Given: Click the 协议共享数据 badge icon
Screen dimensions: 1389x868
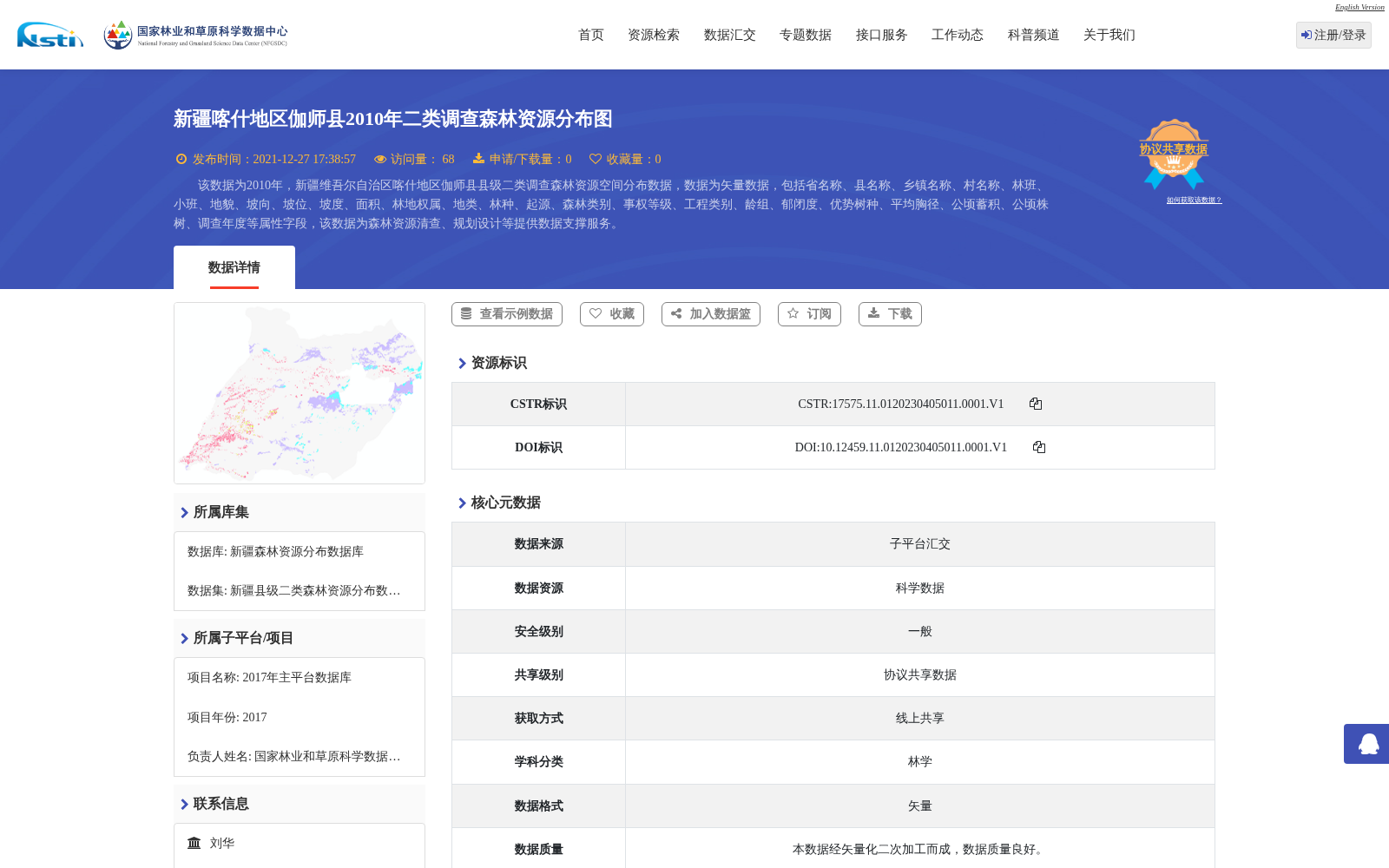Looking at the screenshot, I should pyautogui.click(x=1174, y=154).
